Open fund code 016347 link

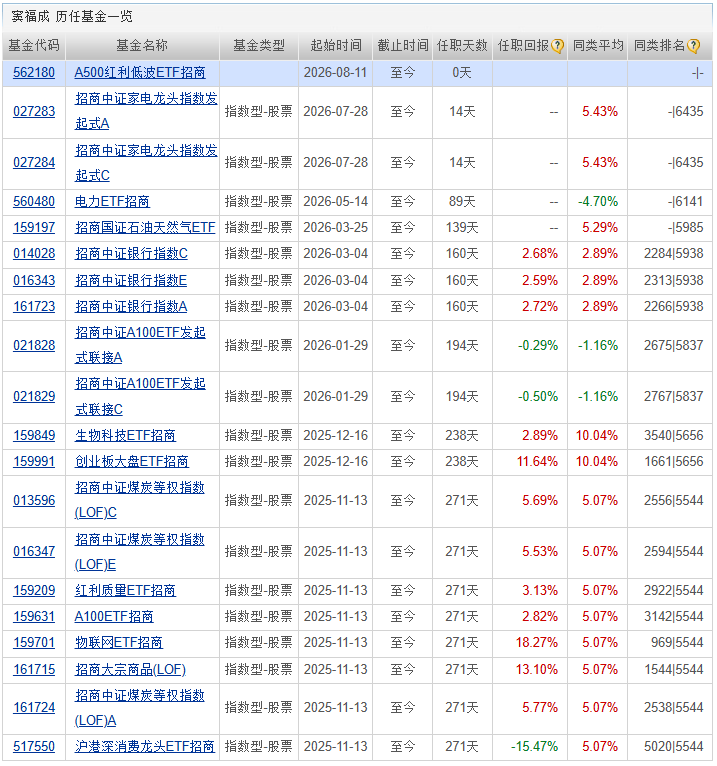tap(34, 552)
